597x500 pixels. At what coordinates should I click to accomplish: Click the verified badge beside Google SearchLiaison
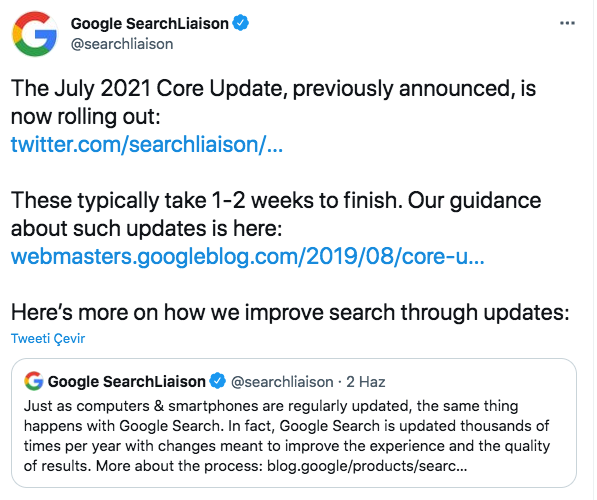(x=240, y=23)
